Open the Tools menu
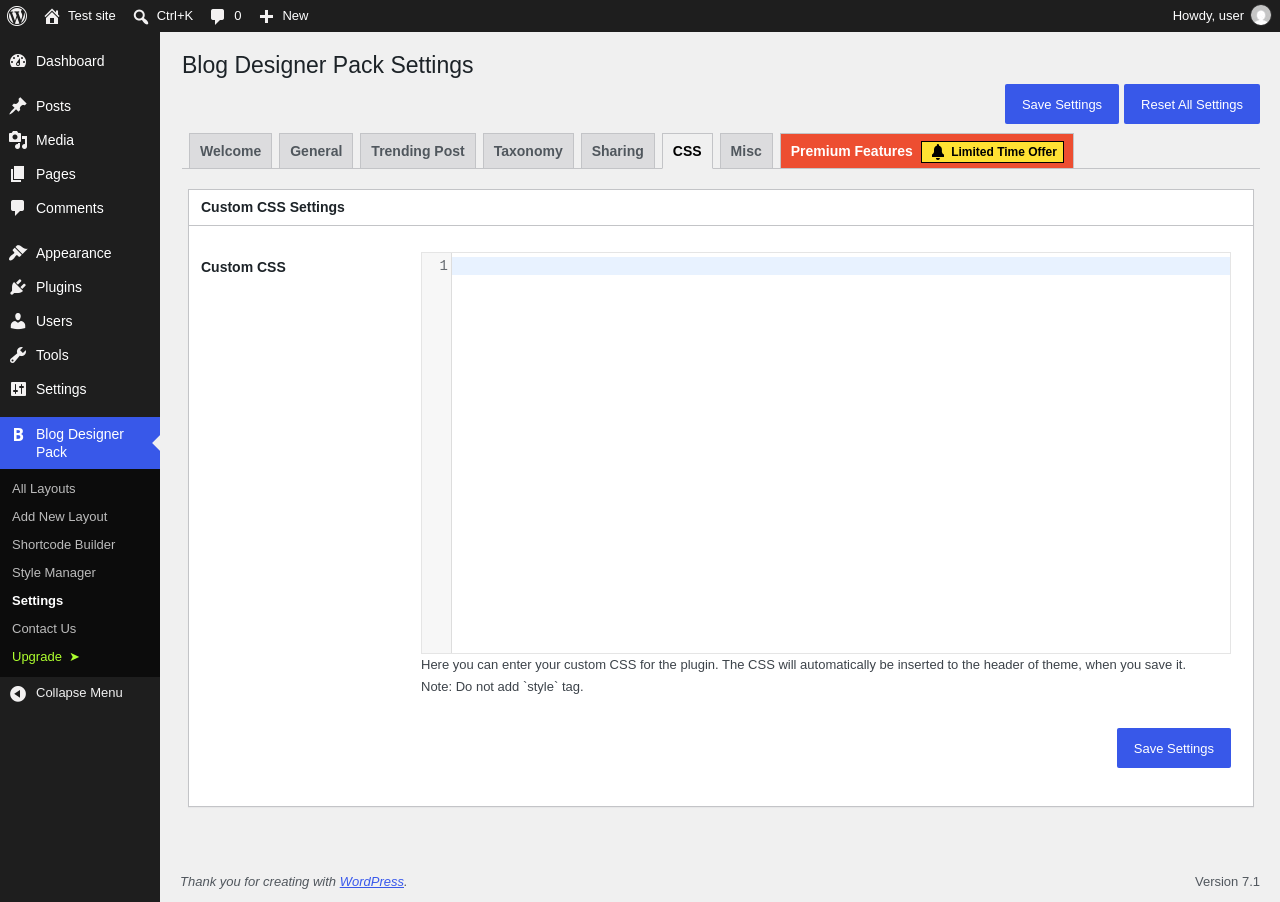This screenshot has width=1280, height=902. pyautogui.click(x=80, y=355)
